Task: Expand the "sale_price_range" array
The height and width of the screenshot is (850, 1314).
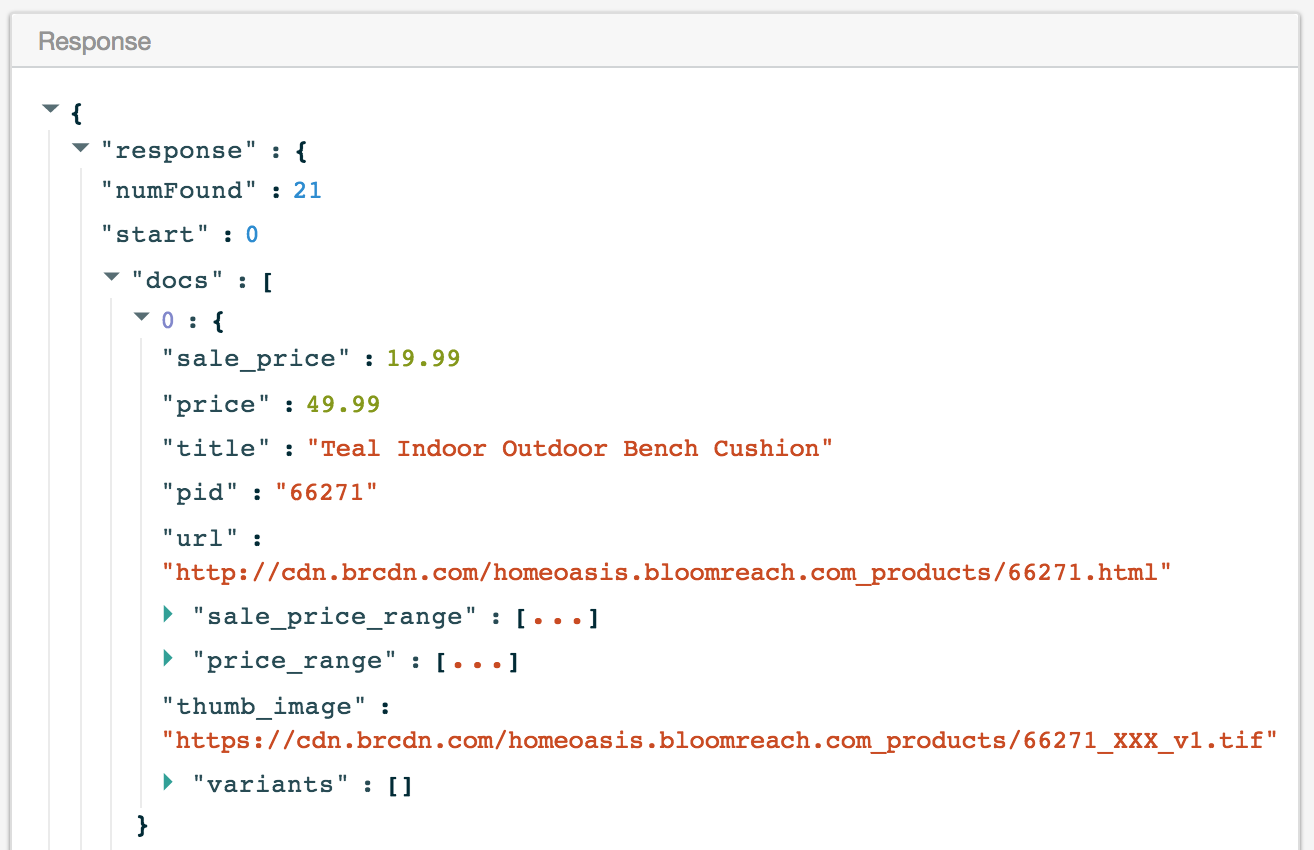Action: pos(169,614)
